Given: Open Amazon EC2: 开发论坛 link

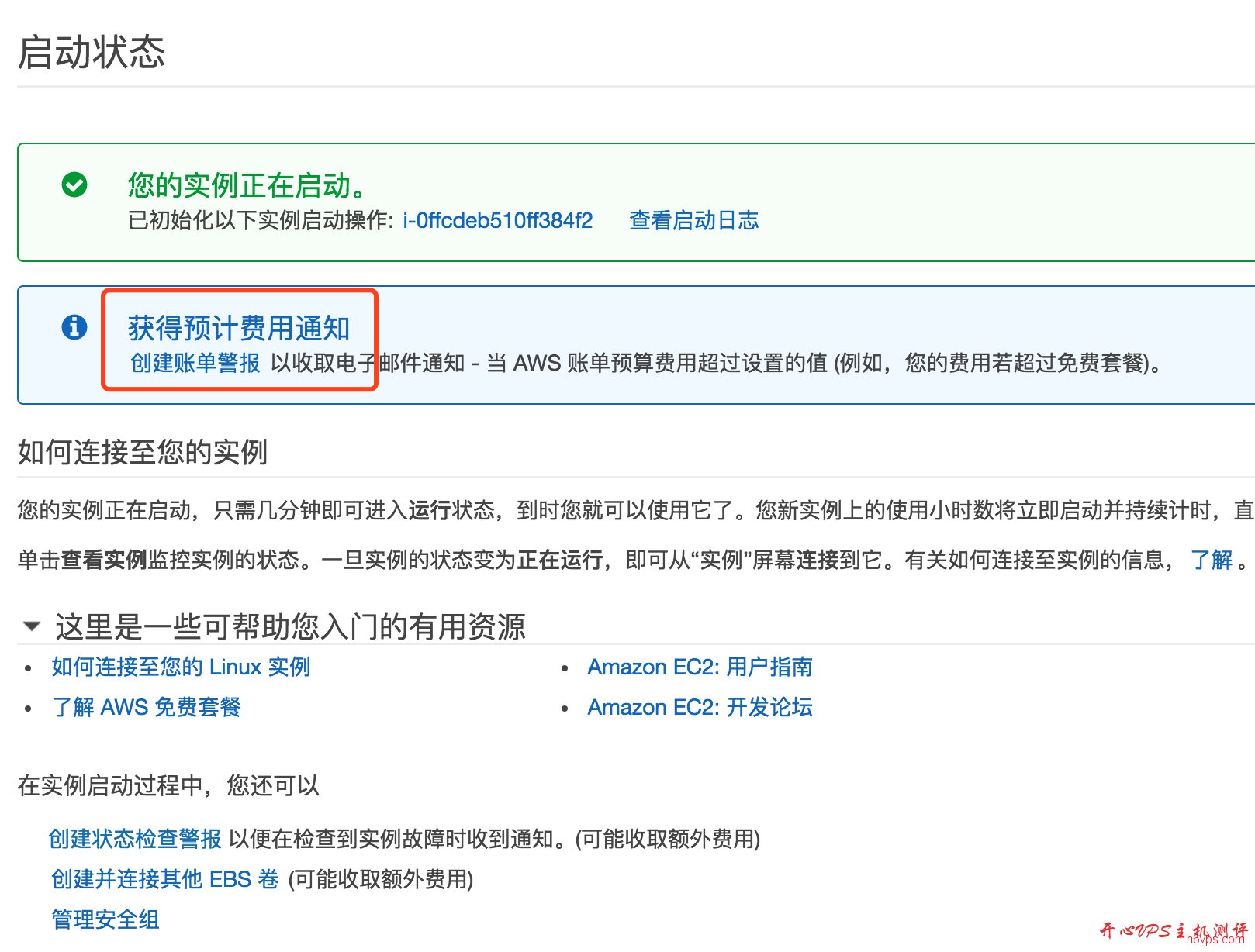Looking at the screenshot, I should pyautogui.click(x=700, y=707).
